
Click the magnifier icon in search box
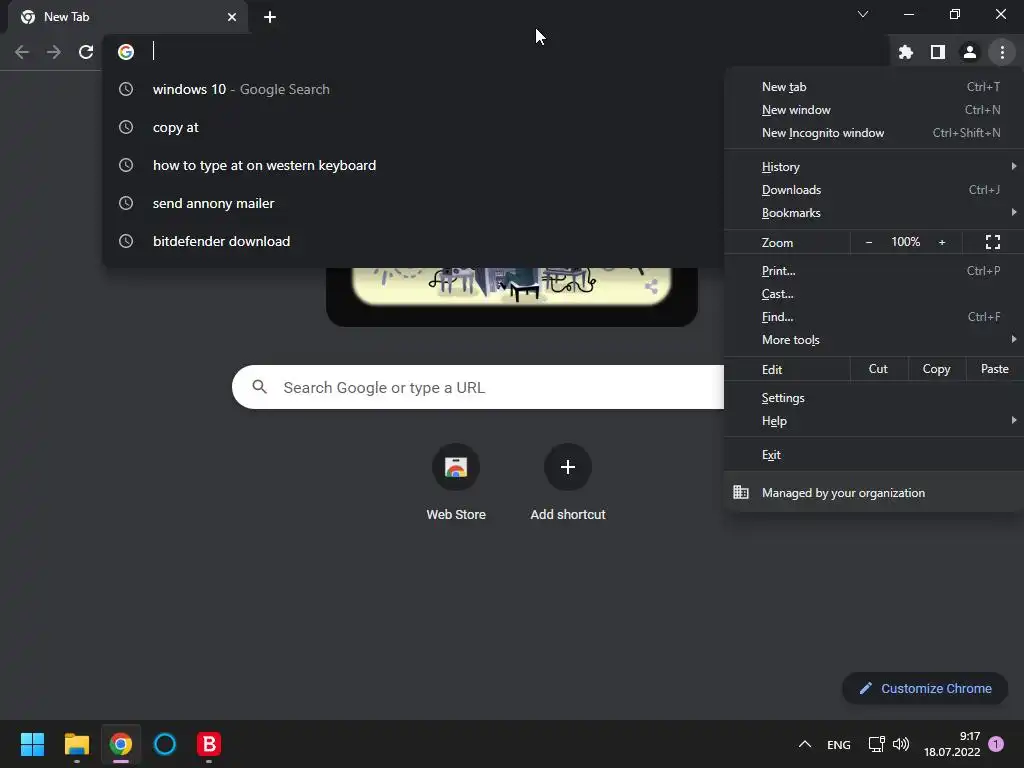pos(259,387)
